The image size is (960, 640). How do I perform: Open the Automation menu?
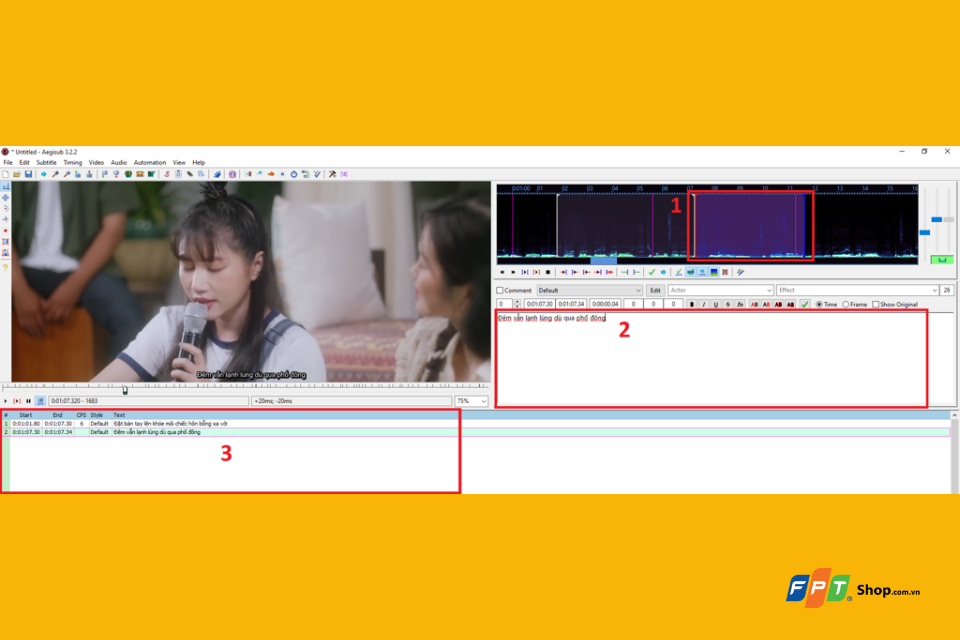[150, 163]
